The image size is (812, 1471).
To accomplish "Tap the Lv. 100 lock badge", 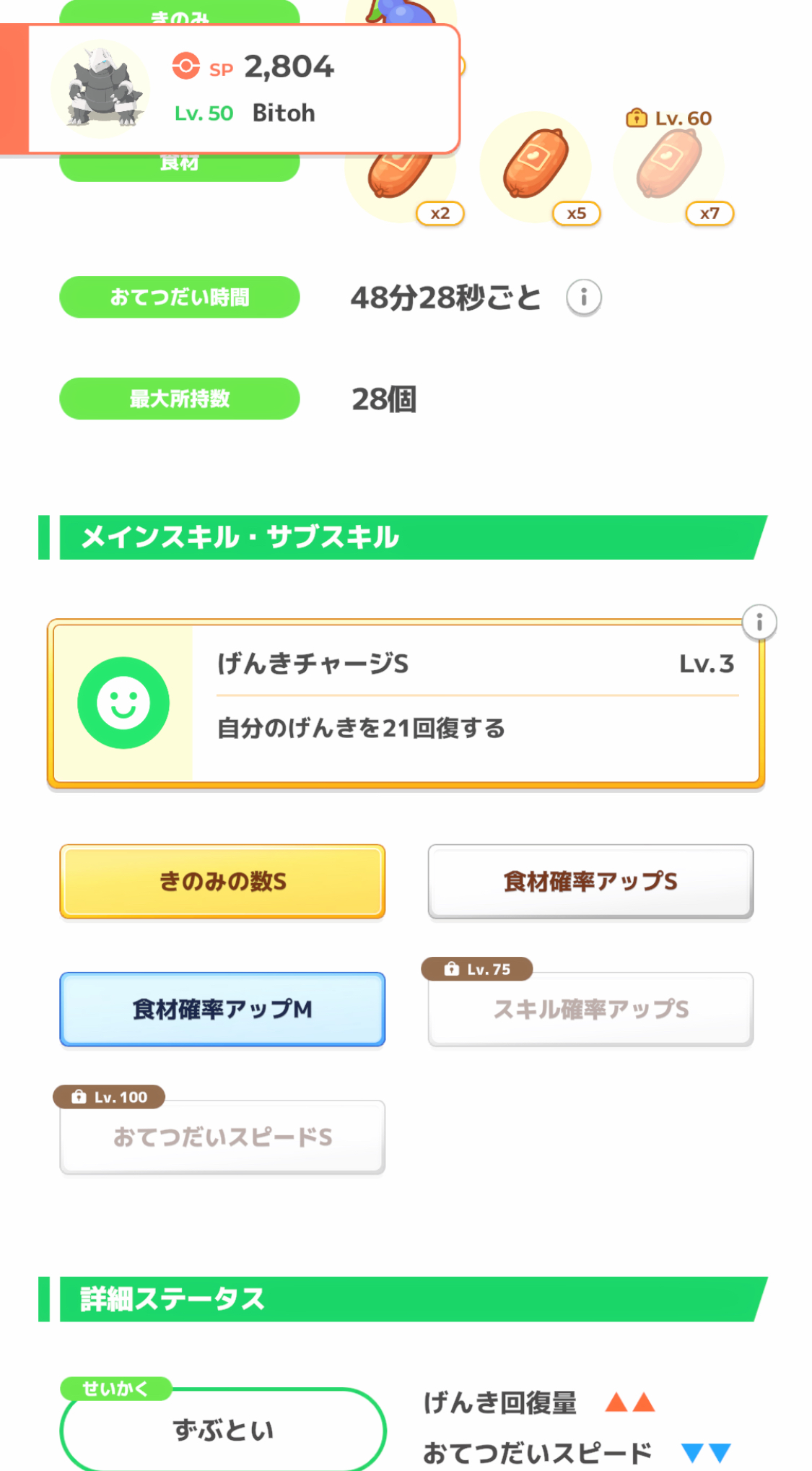I will click(x=109, y=1097).
